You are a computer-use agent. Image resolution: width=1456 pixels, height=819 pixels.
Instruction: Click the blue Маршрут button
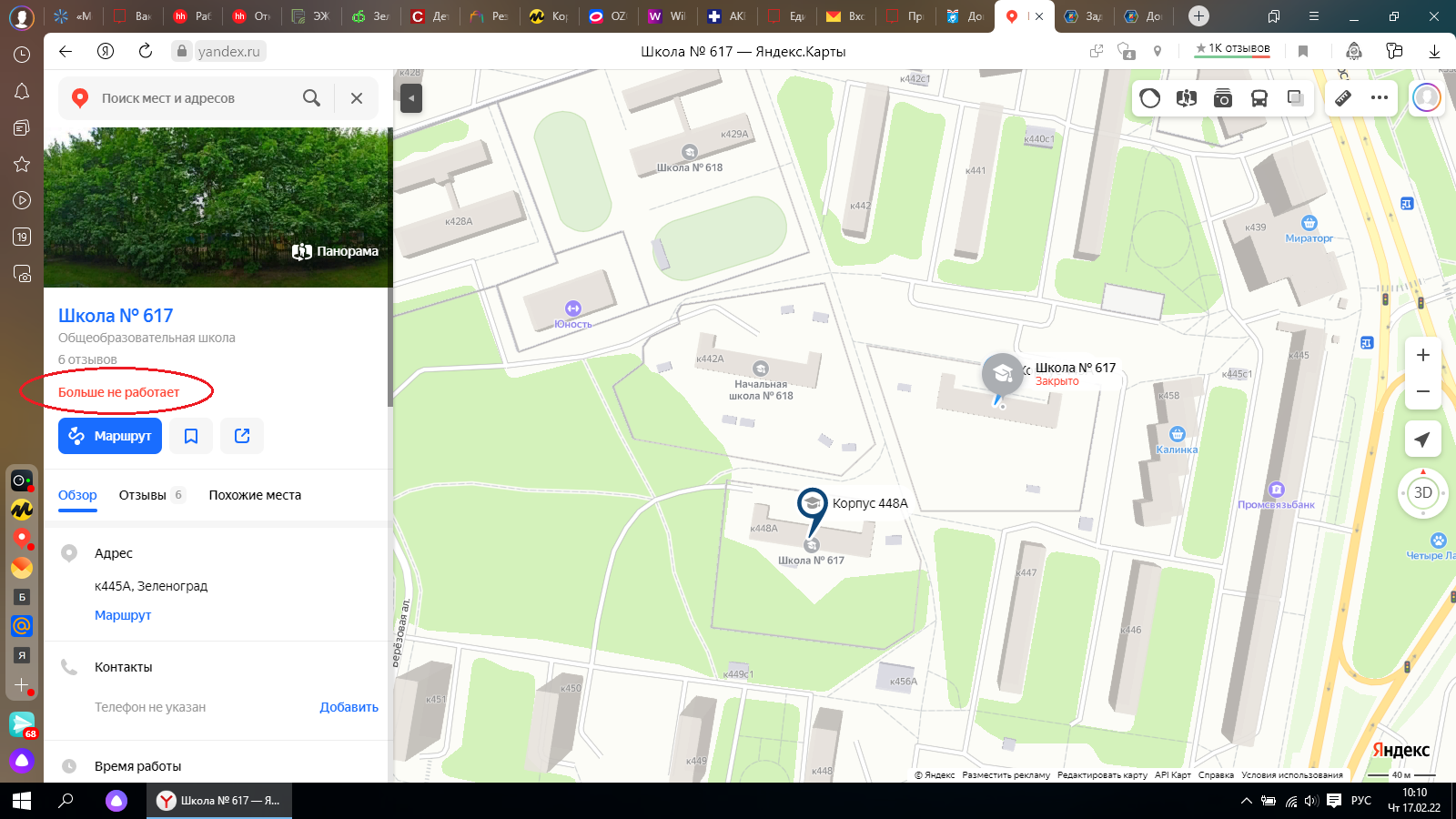(x=110, y=436)
